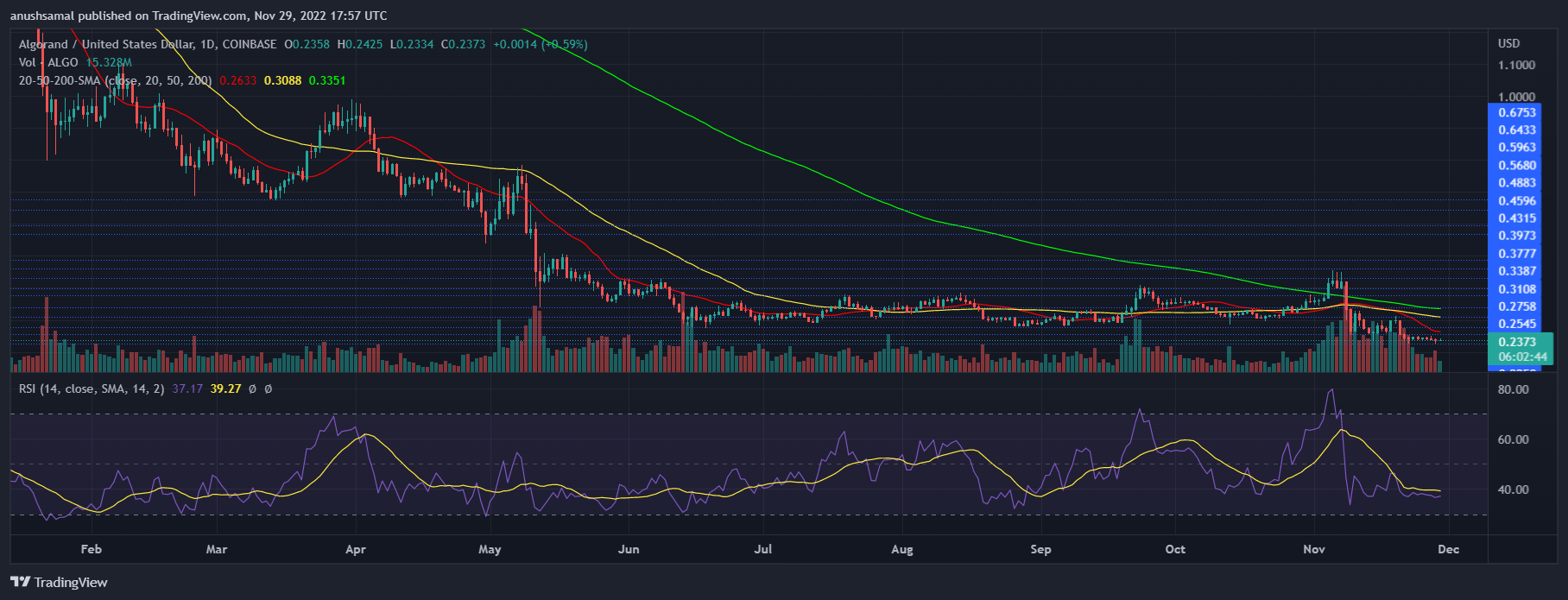Select the 0.4596 blue price level label
The image size is (1568, 600).
point(1517,200)
